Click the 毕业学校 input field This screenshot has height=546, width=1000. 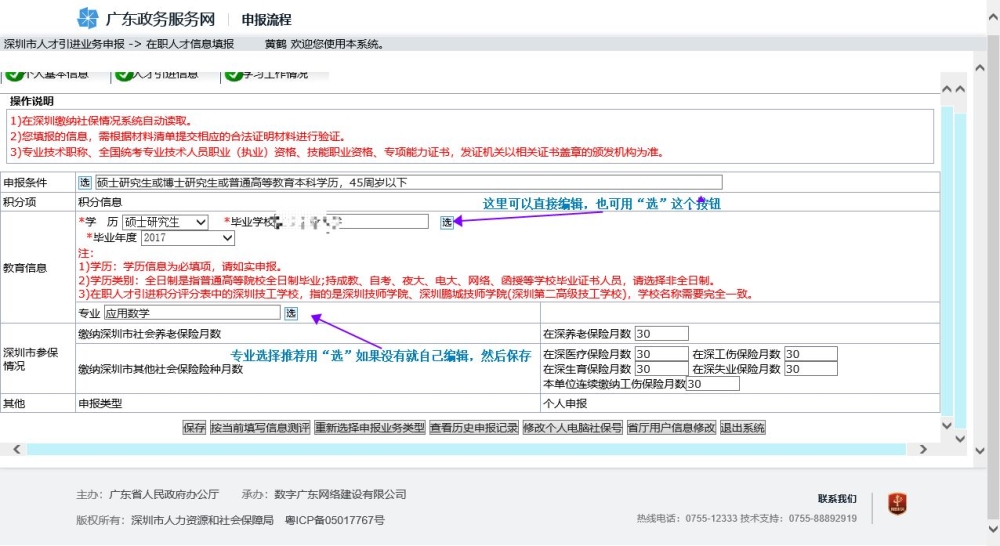point(352,221)
